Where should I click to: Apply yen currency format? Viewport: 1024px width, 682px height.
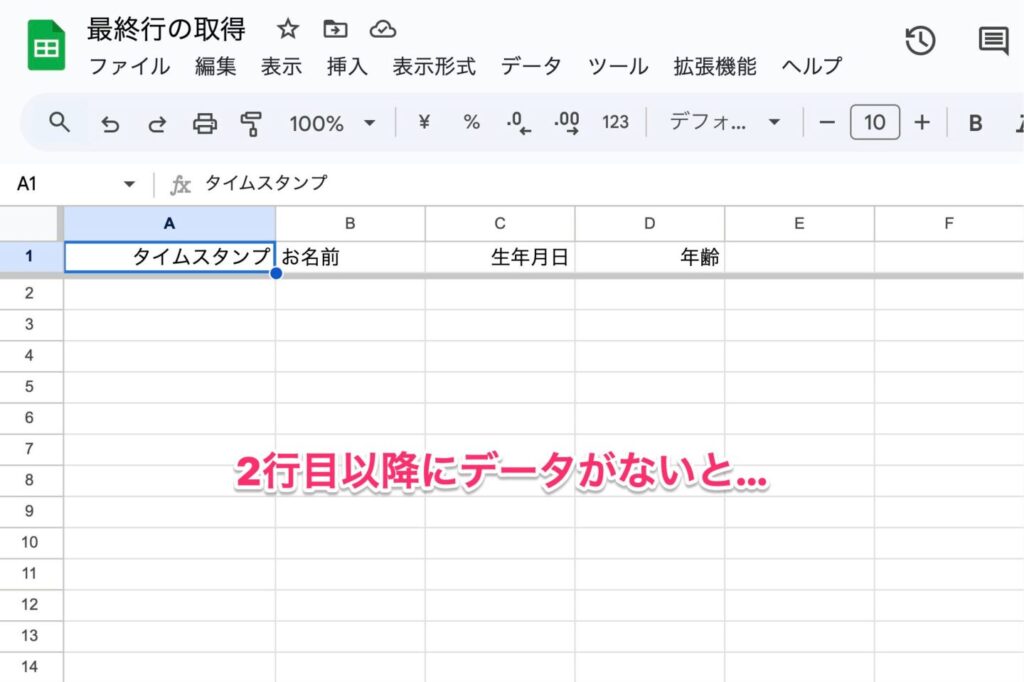[x=424, y=122]
